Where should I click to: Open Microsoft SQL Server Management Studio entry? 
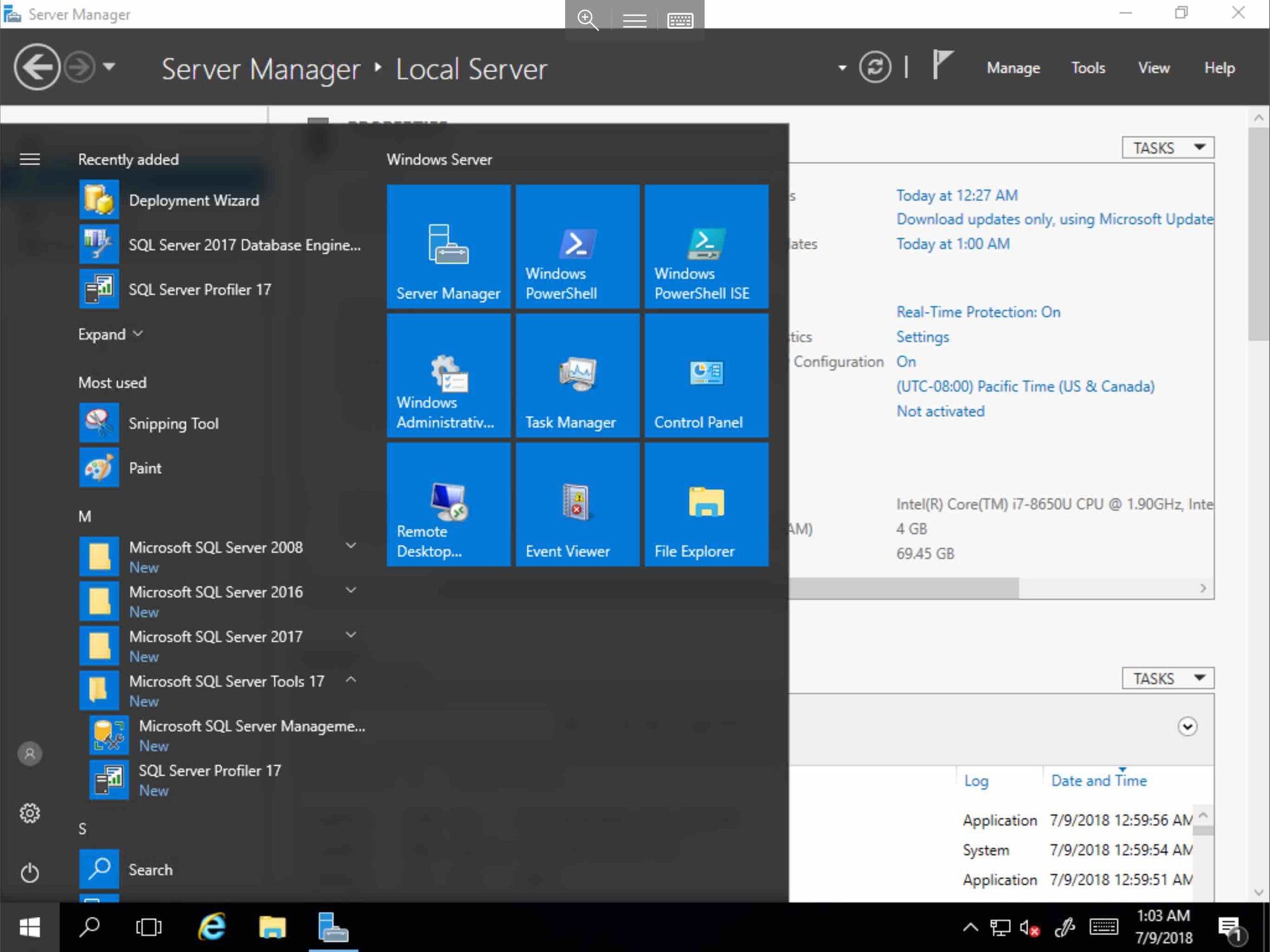227,735
